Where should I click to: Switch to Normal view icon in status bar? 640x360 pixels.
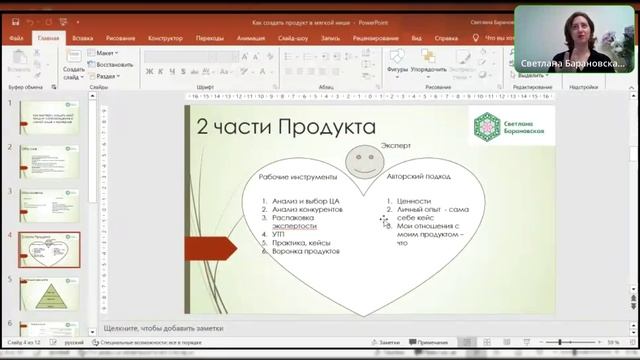(x=467, y=342)
